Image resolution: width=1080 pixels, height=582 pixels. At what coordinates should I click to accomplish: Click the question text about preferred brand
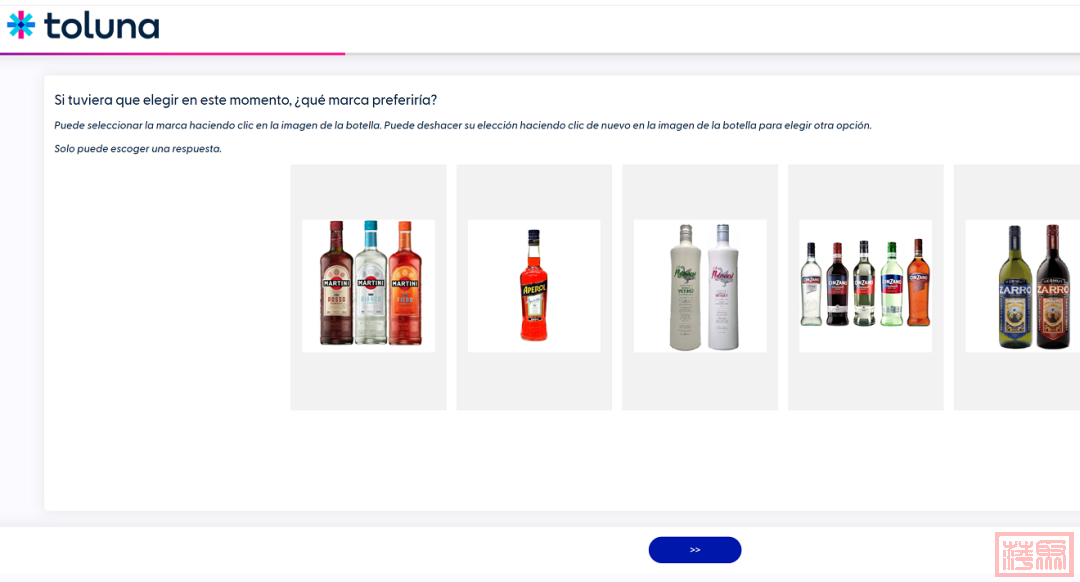click(246, 100)
